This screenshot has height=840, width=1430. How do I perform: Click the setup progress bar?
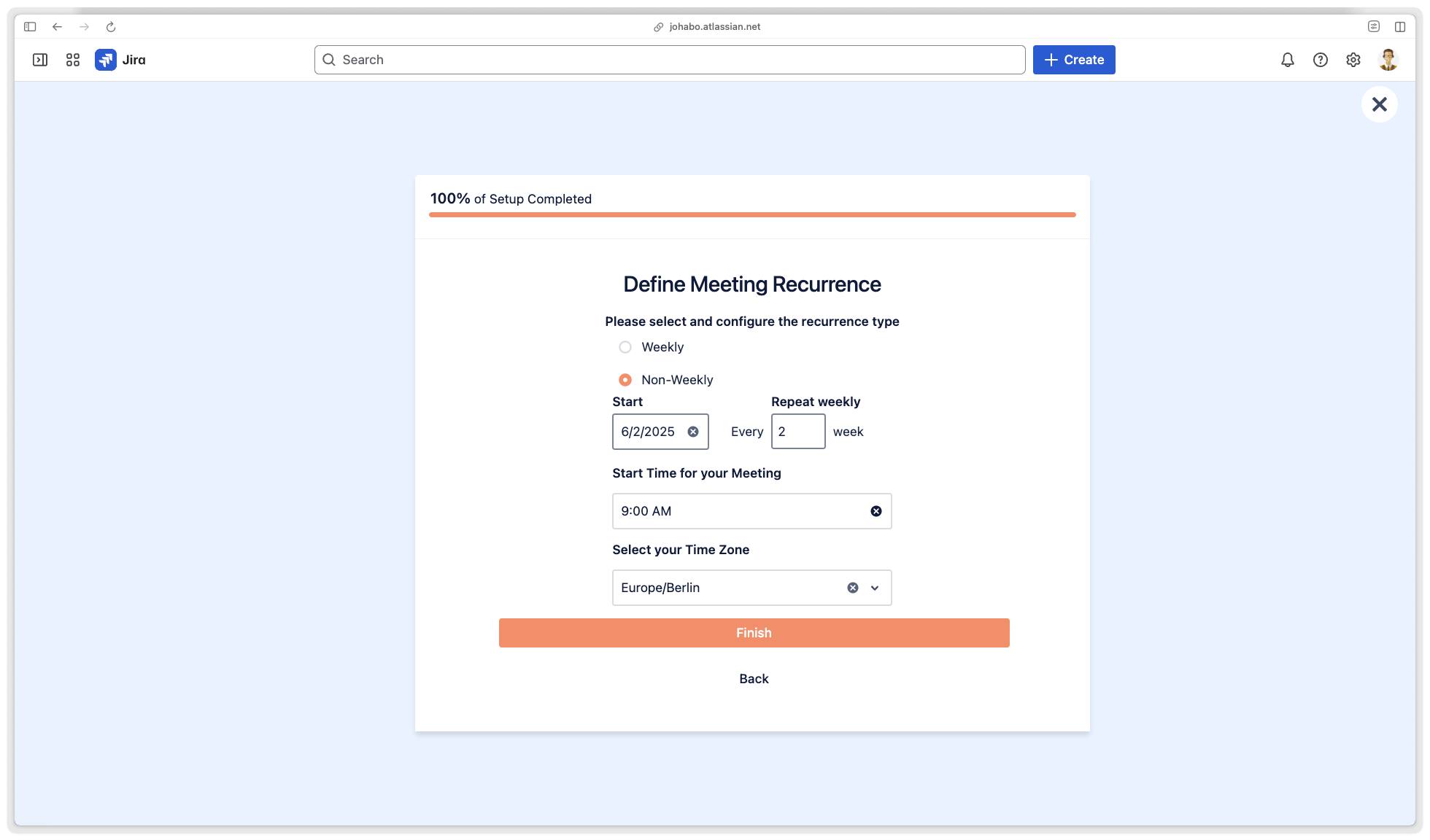(x=752, y=214)
